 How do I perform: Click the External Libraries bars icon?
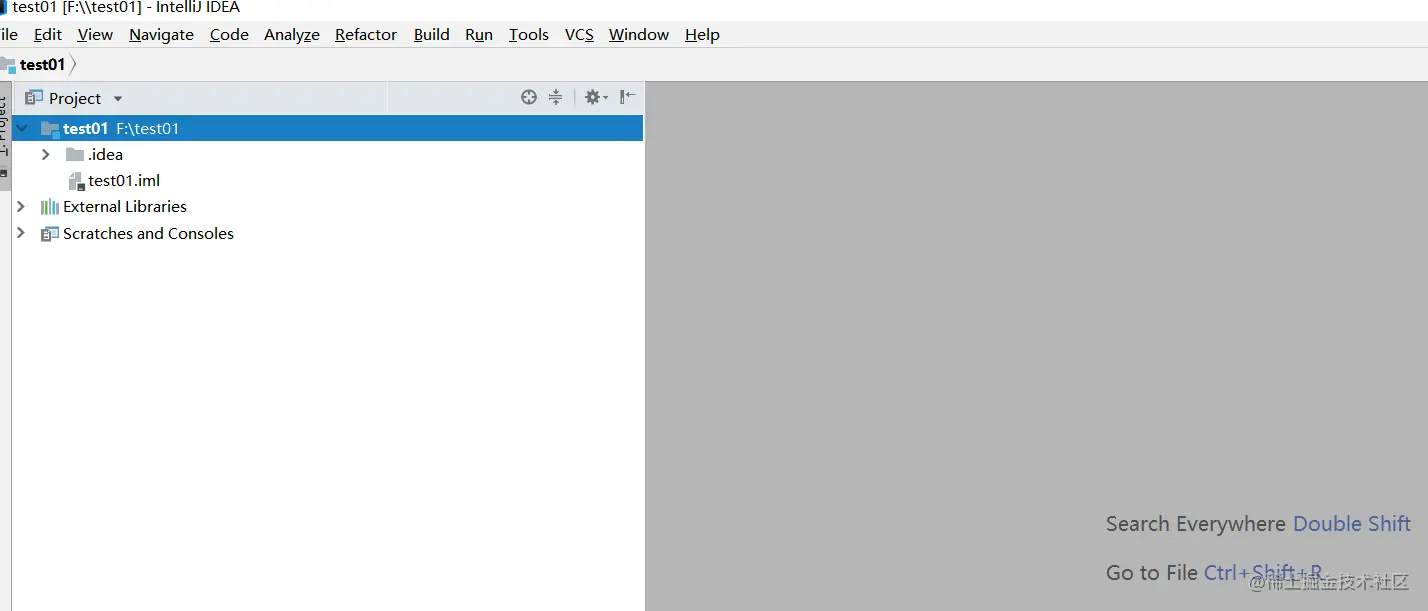pyautogui.click(x=50, y=207)
